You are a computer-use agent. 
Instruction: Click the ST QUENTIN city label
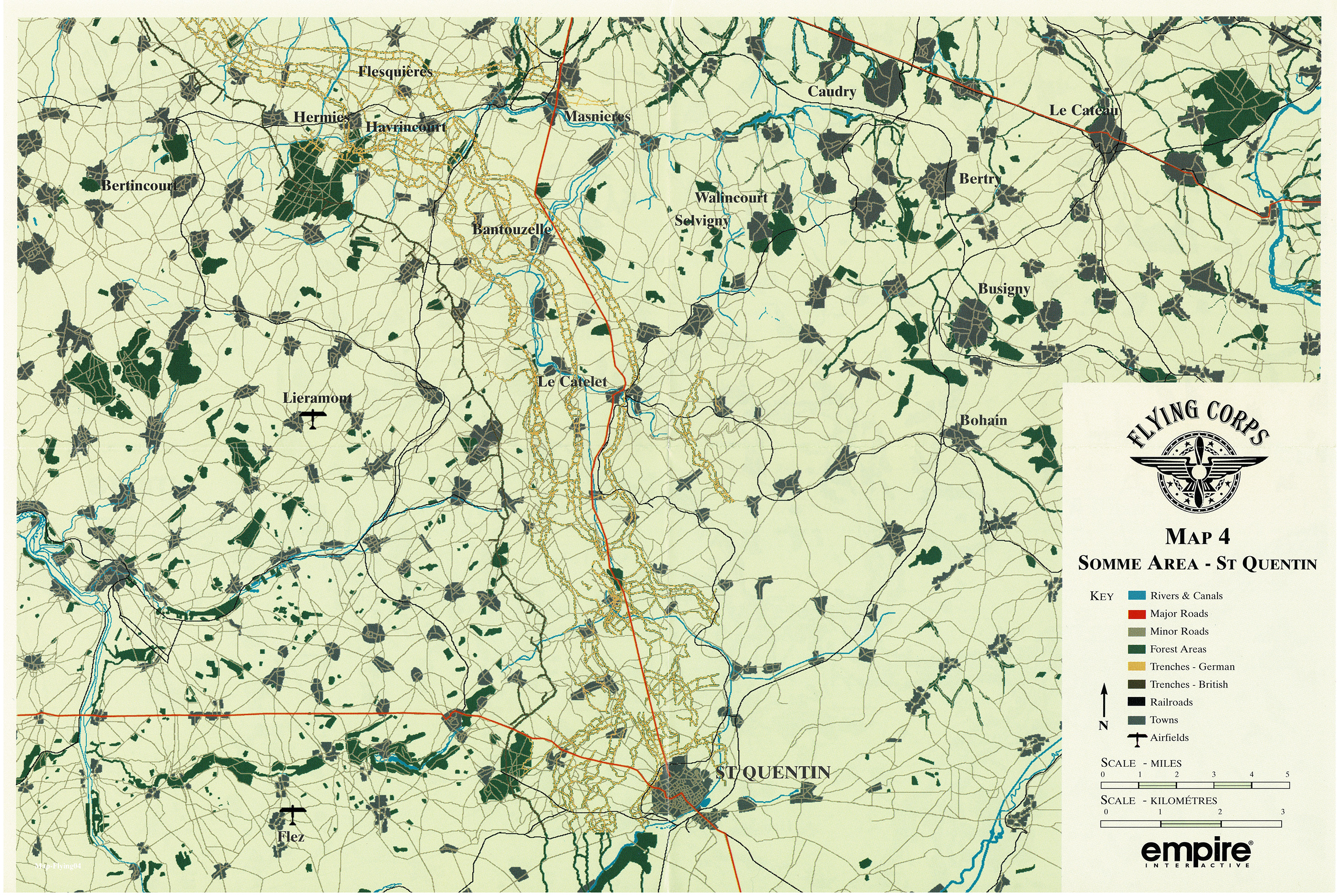(x=773, y=773)
